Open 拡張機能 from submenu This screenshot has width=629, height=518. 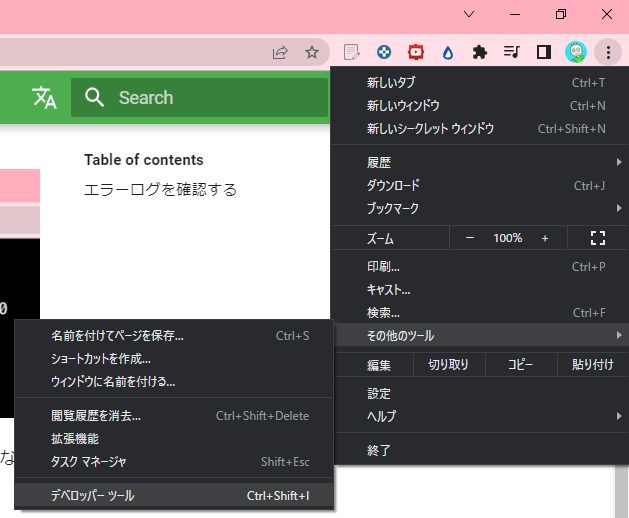(x=174, y=439)
